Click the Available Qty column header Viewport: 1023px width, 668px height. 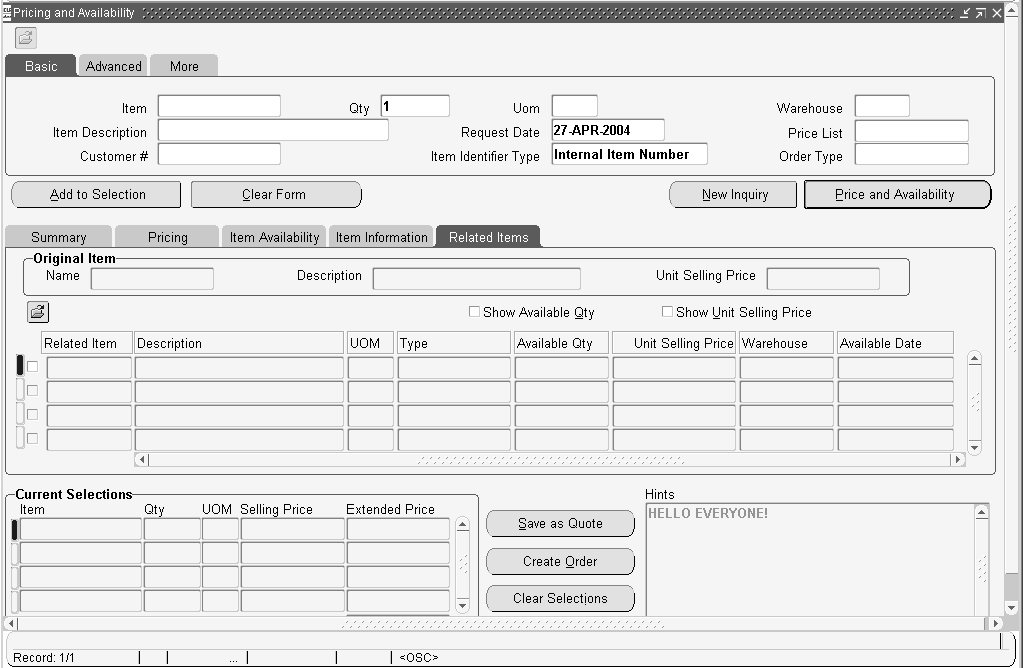click(561, 343)
